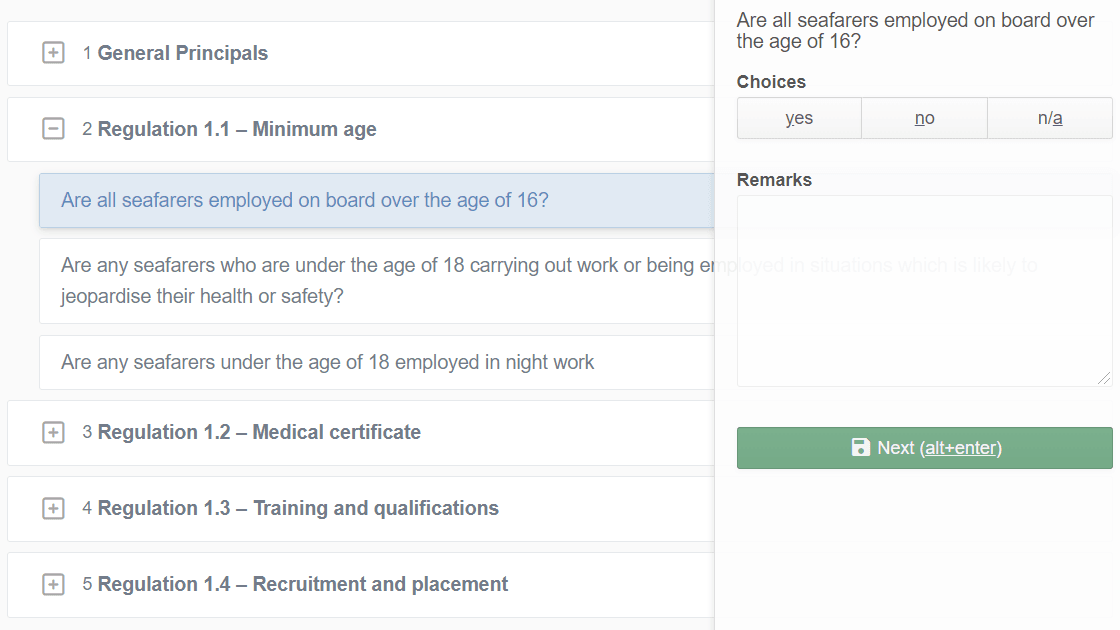Open question about under-18 health or safety
1120x630 pixels.
click(x=378, y=281)
